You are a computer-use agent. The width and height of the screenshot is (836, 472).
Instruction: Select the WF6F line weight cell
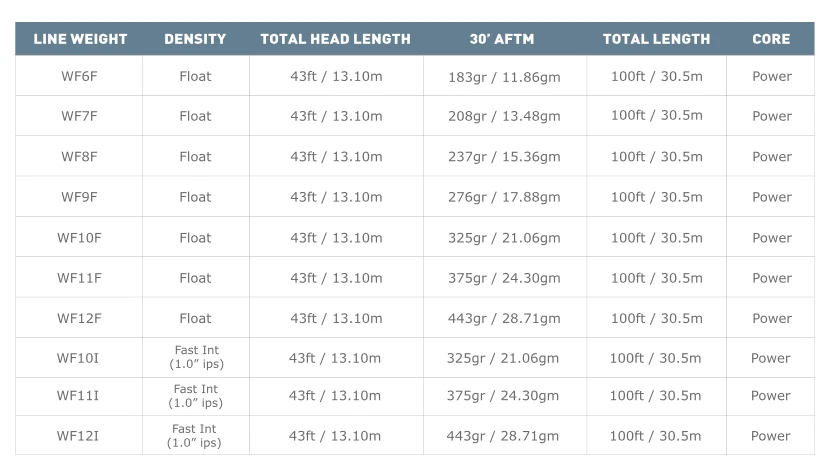pos(80,76)
